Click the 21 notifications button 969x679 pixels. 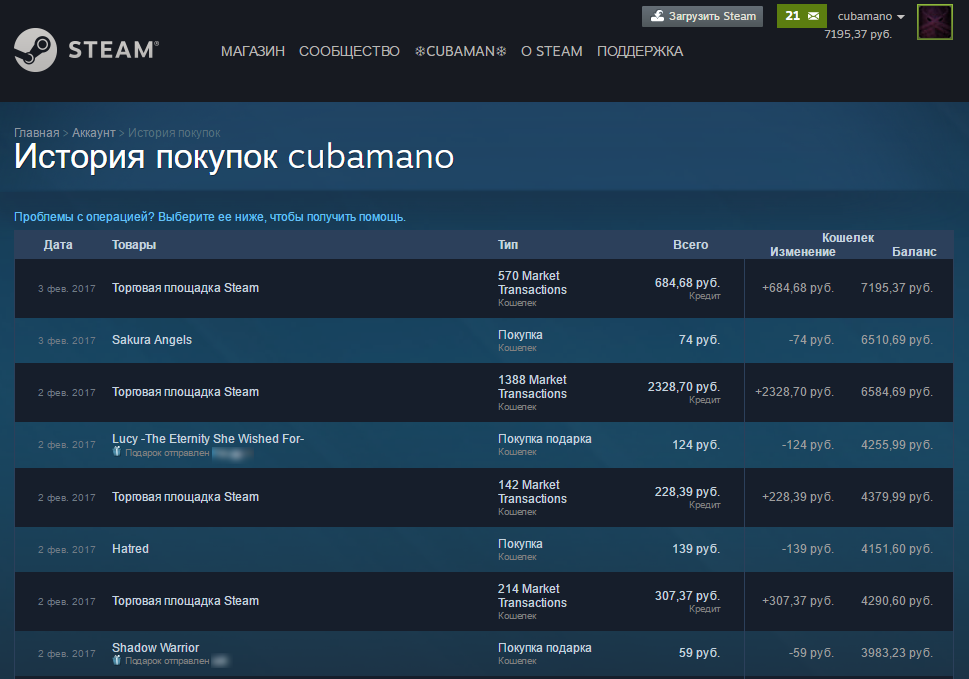pos(802,16)
